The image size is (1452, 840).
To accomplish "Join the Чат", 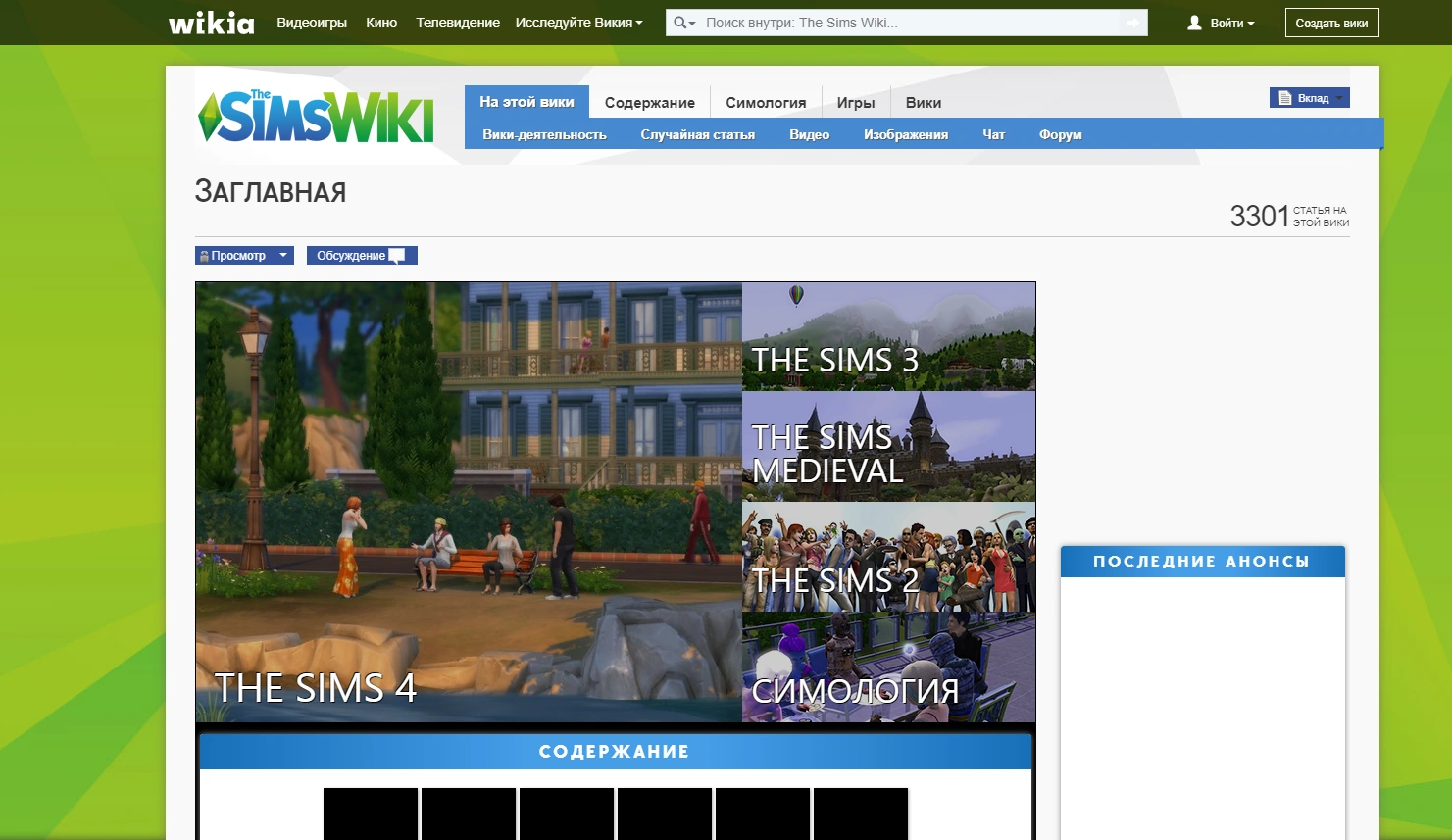I will click(x=994, y=134).
